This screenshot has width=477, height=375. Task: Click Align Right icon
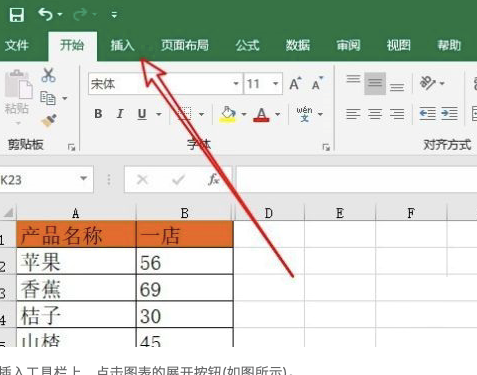397,114
